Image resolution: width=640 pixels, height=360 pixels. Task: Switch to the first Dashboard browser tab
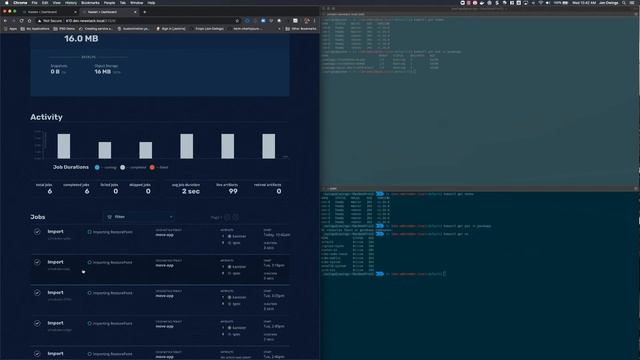(x=48, y=12)
